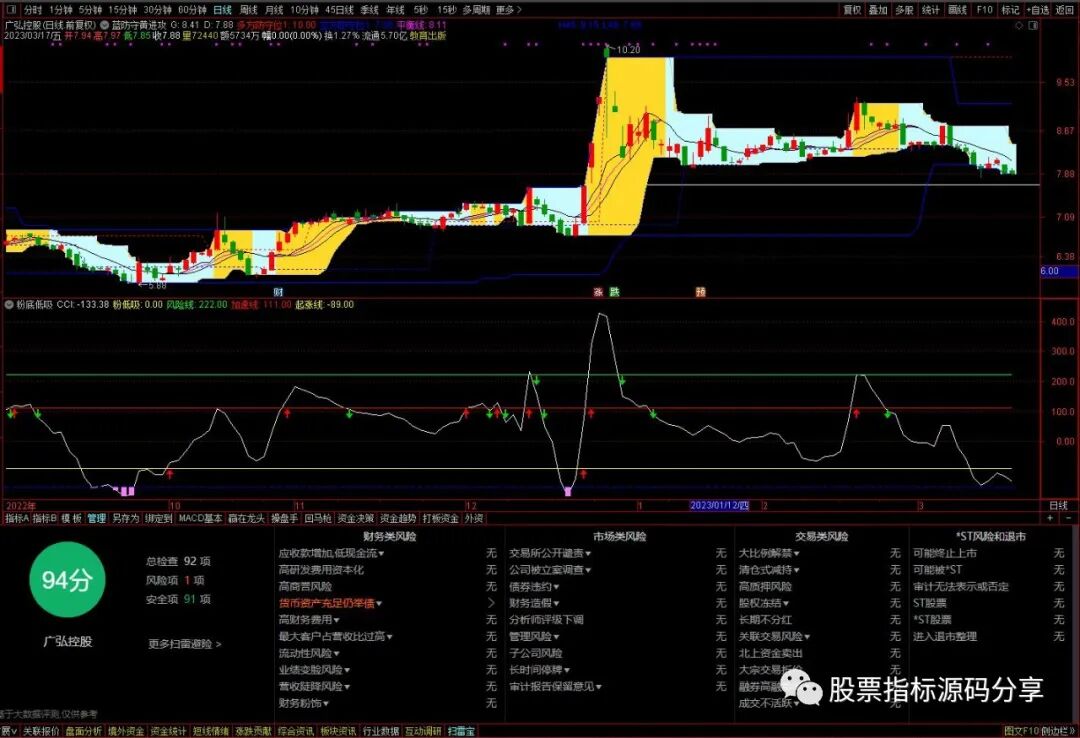1080x738 pixels.
Task: Open the 行业数据 bottom tab
Action: point(381,731)
